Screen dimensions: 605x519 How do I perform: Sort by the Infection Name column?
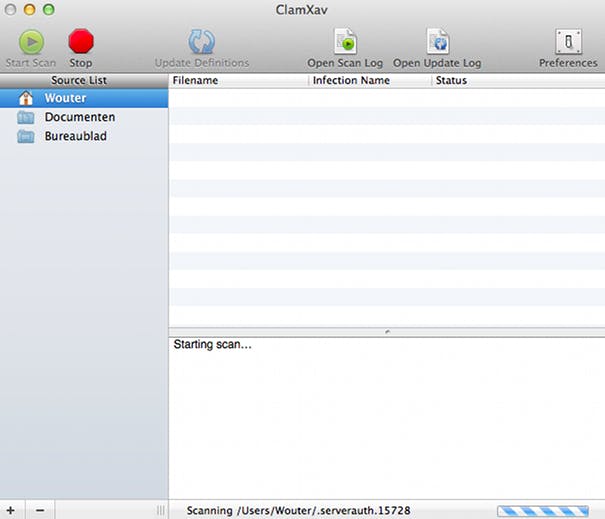(370, 80)
